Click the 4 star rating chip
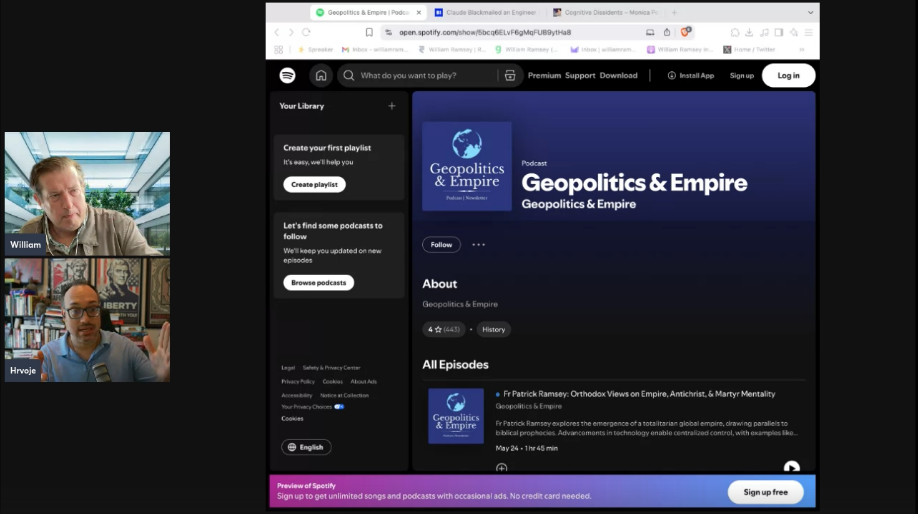 click(444, 330)
